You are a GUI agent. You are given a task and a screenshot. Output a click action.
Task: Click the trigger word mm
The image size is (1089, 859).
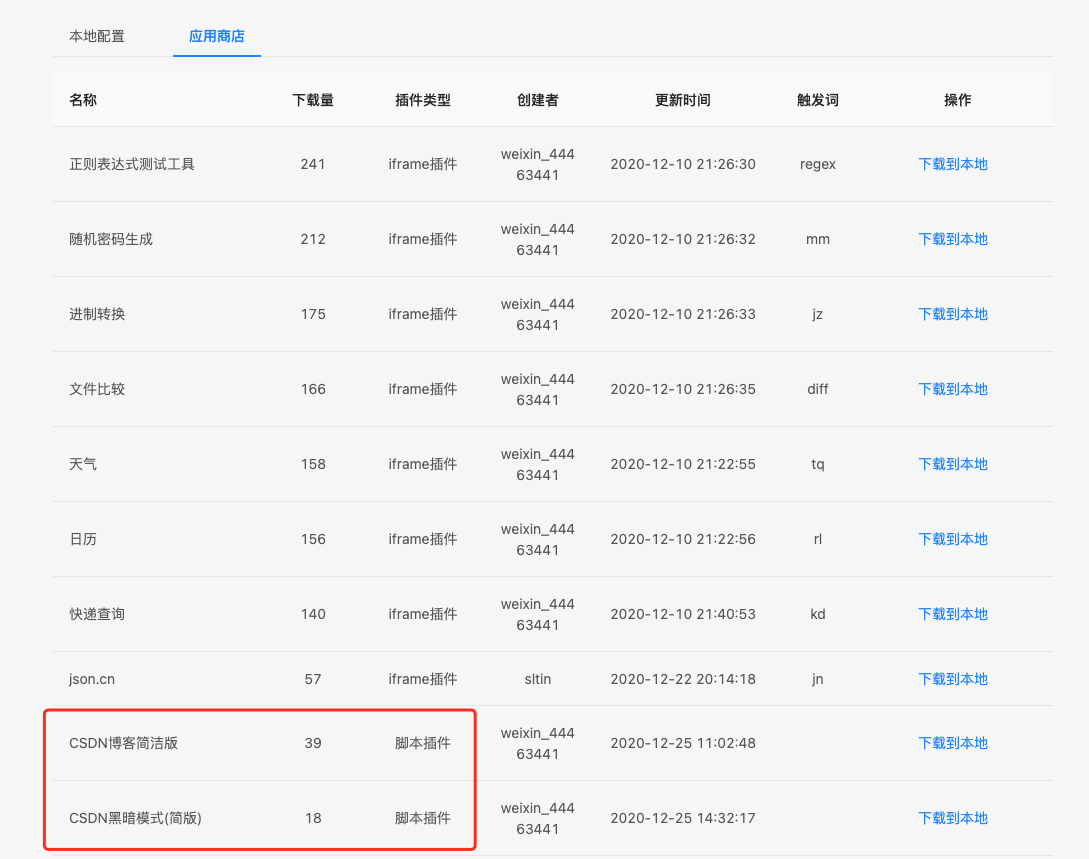817,239
